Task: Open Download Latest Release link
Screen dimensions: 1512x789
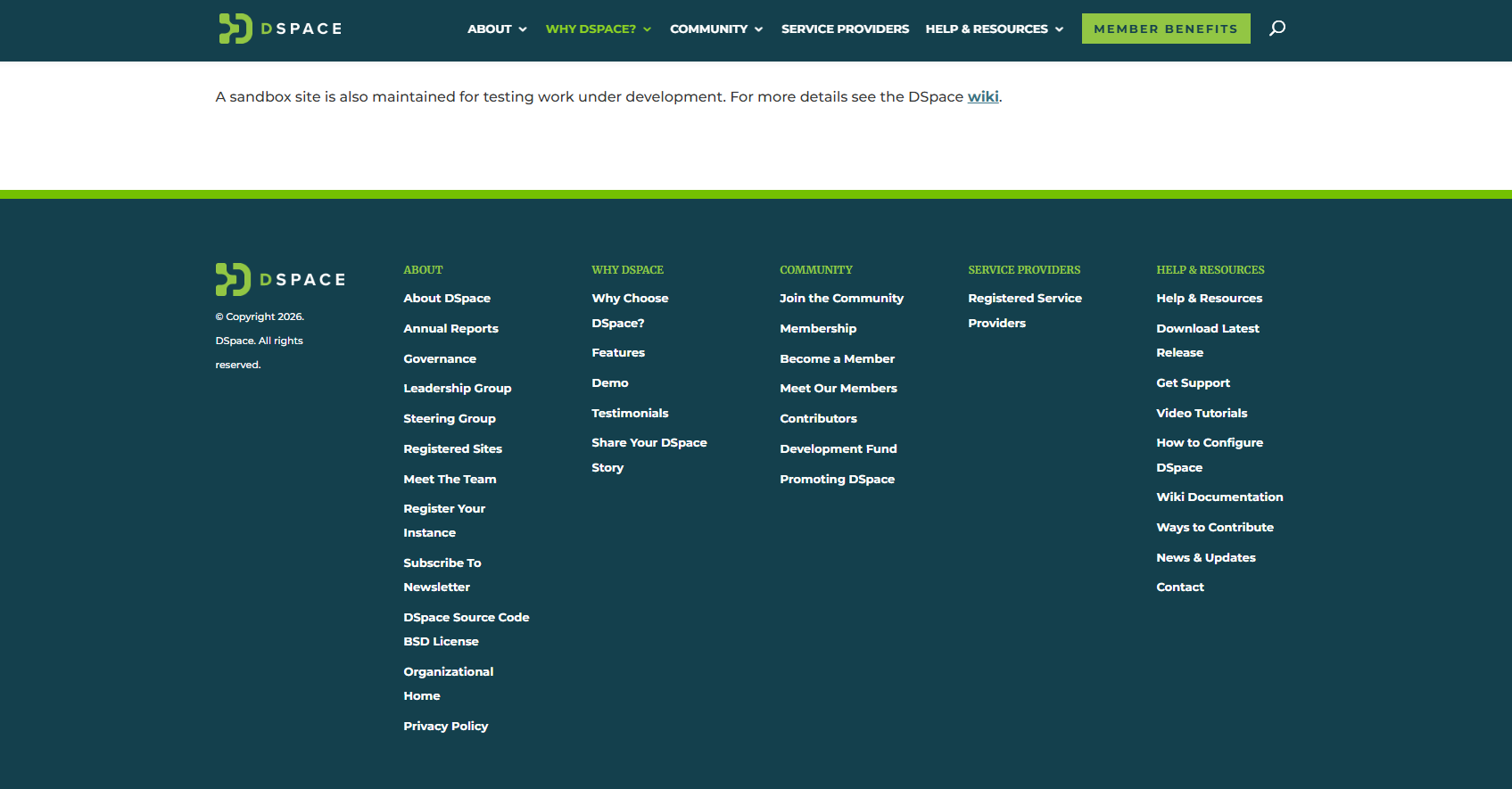Action: pos(1208,341)
